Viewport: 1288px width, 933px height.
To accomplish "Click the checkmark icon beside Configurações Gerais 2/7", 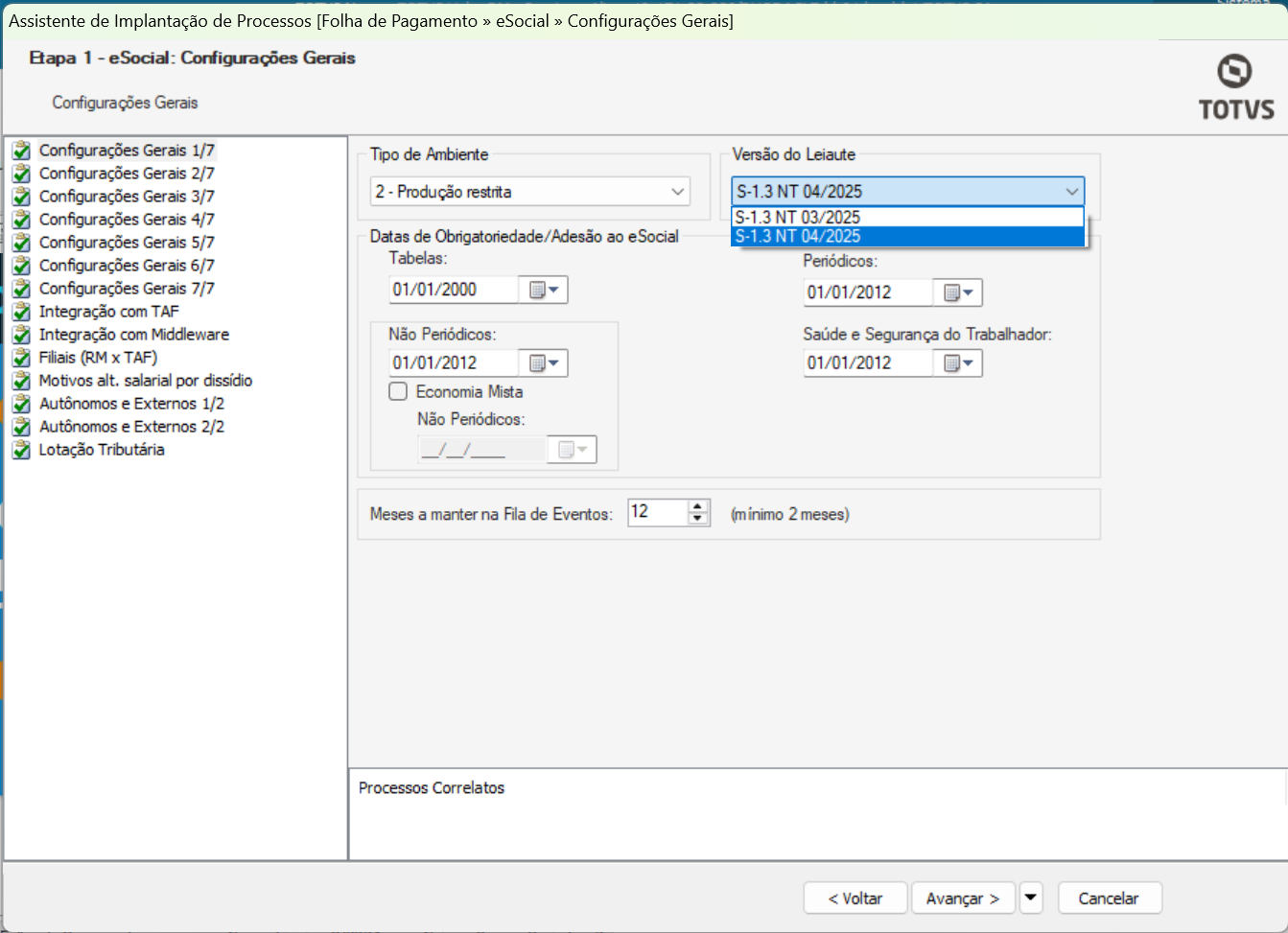I will click(x=21, y=174).
